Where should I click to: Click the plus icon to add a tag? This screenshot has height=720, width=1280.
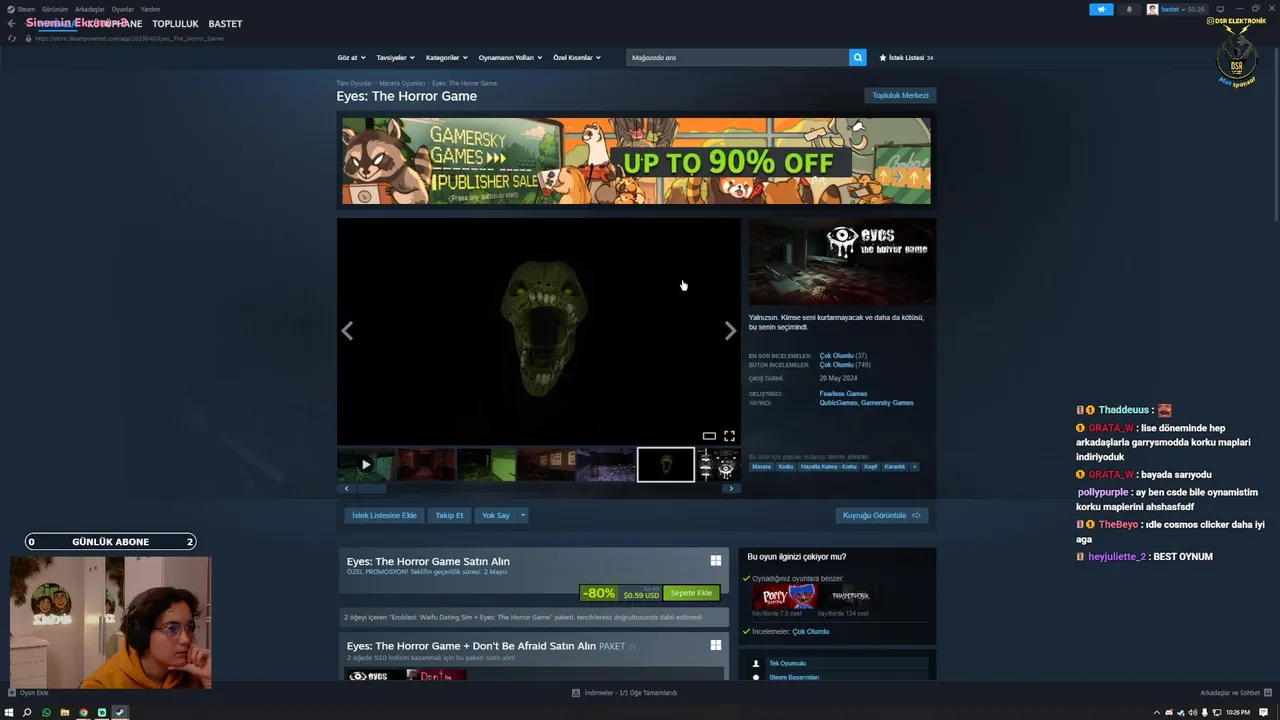[914, 466]
